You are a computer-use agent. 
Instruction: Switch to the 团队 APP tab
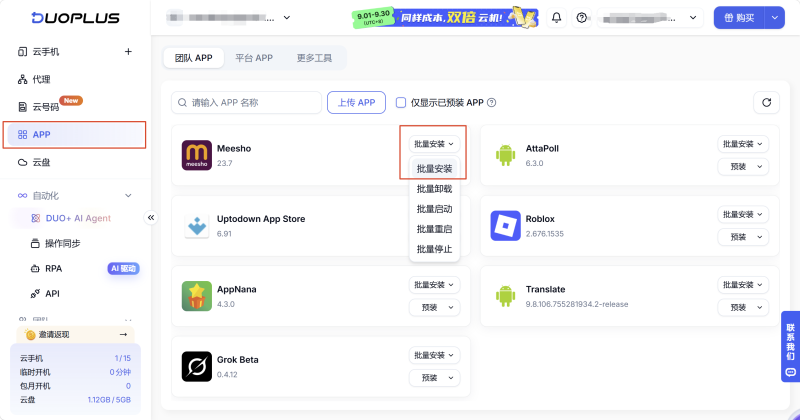coord(193,58)
